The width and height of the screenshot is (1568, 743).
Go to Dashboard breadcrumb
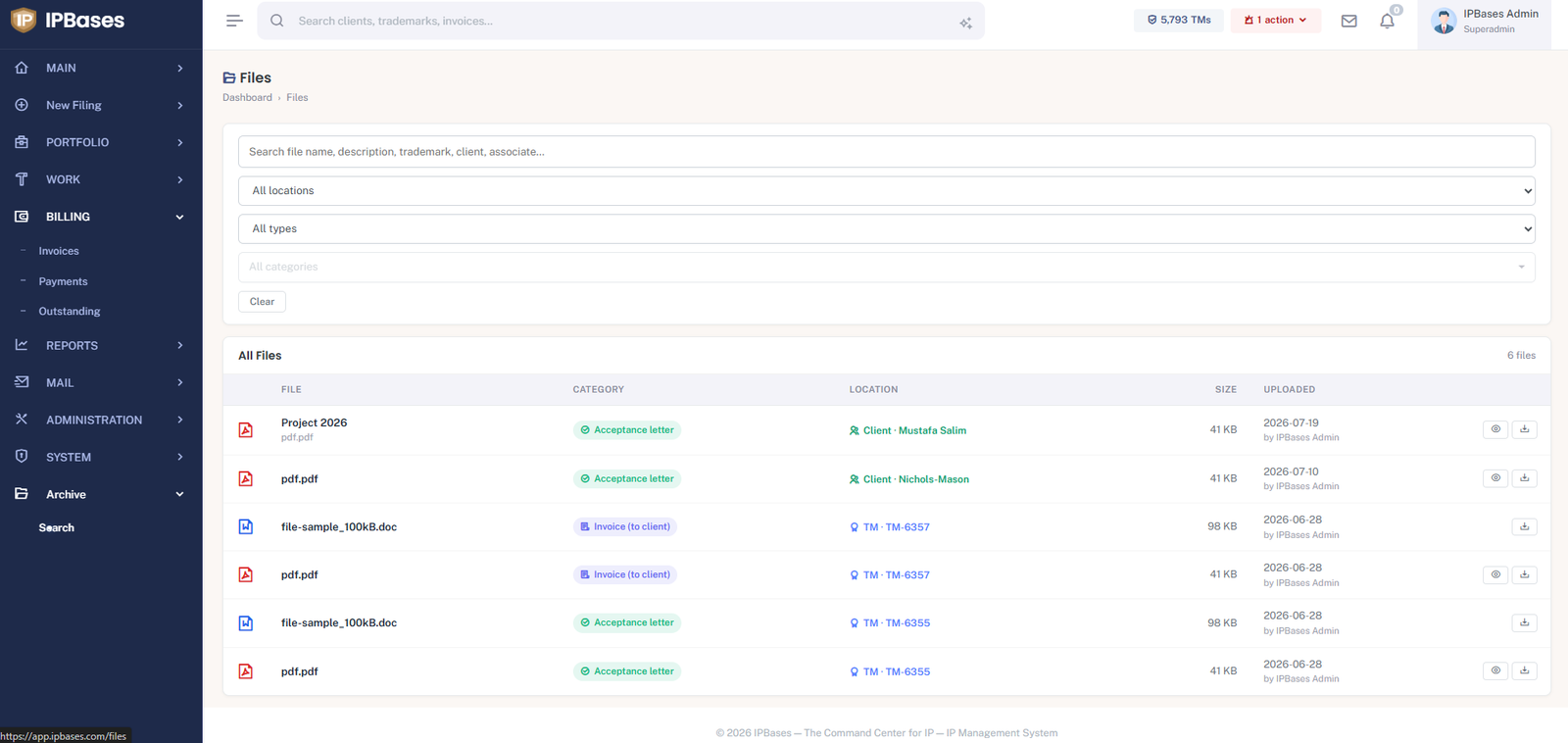coord(247,97)
